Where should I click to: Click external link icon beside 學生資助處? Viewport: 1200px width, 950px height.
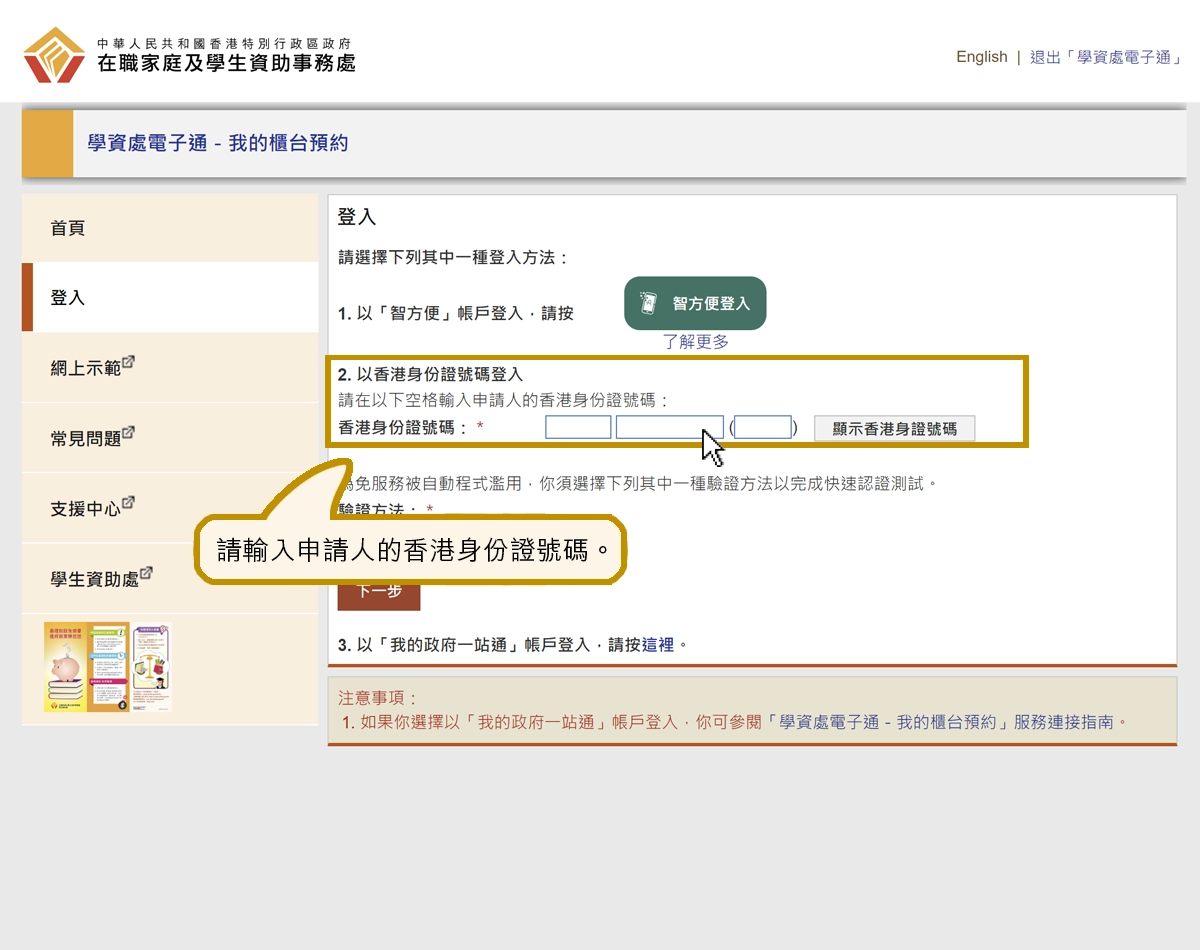[146, 573]
